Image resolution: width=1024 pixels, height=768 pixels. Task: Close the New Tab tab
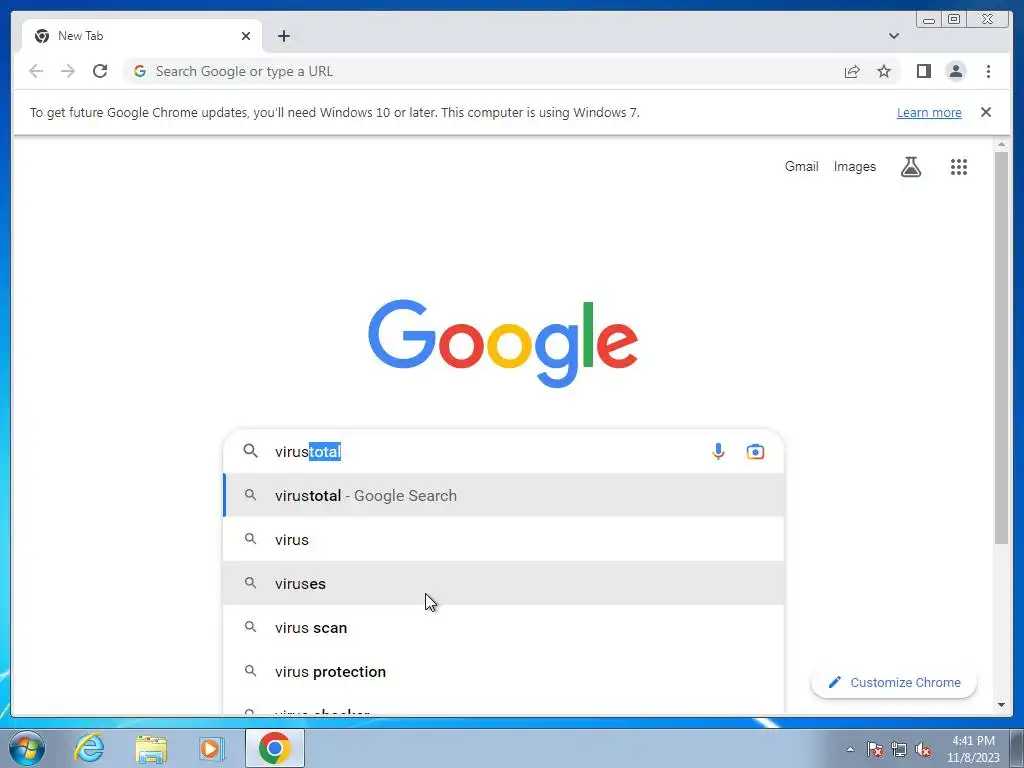click(246, 36)
